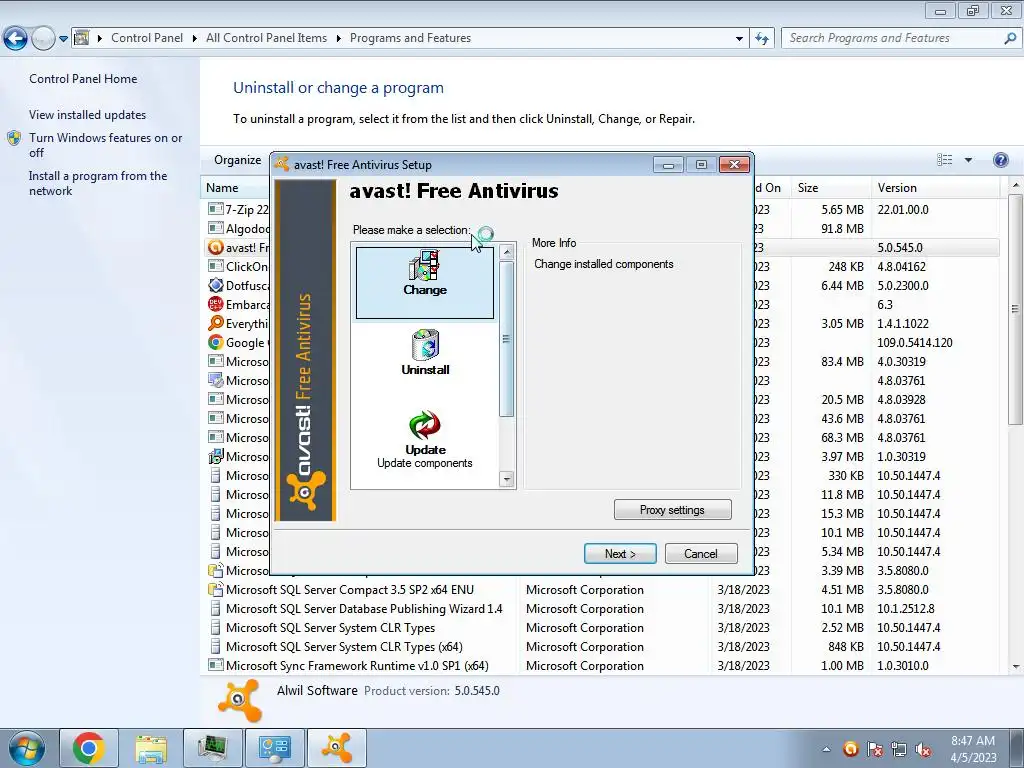Select the ClickOnce program icon

pyautogui.click(x=216, y=266)
